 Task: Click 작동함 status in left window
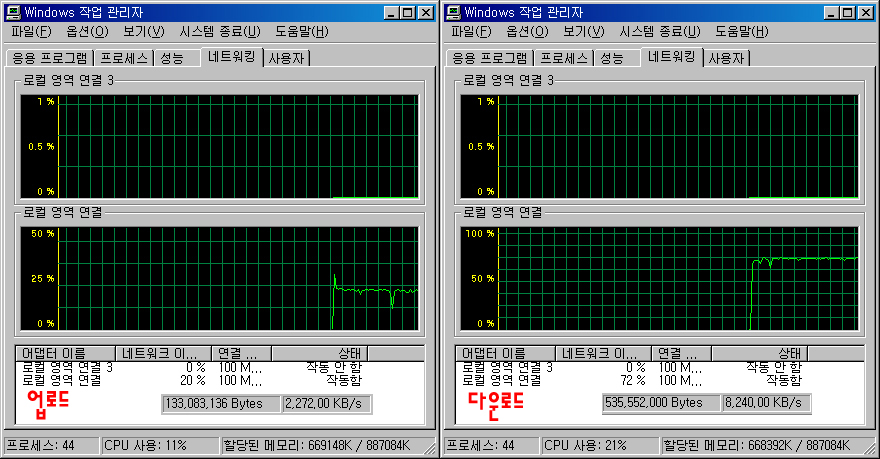pos(344,380)
